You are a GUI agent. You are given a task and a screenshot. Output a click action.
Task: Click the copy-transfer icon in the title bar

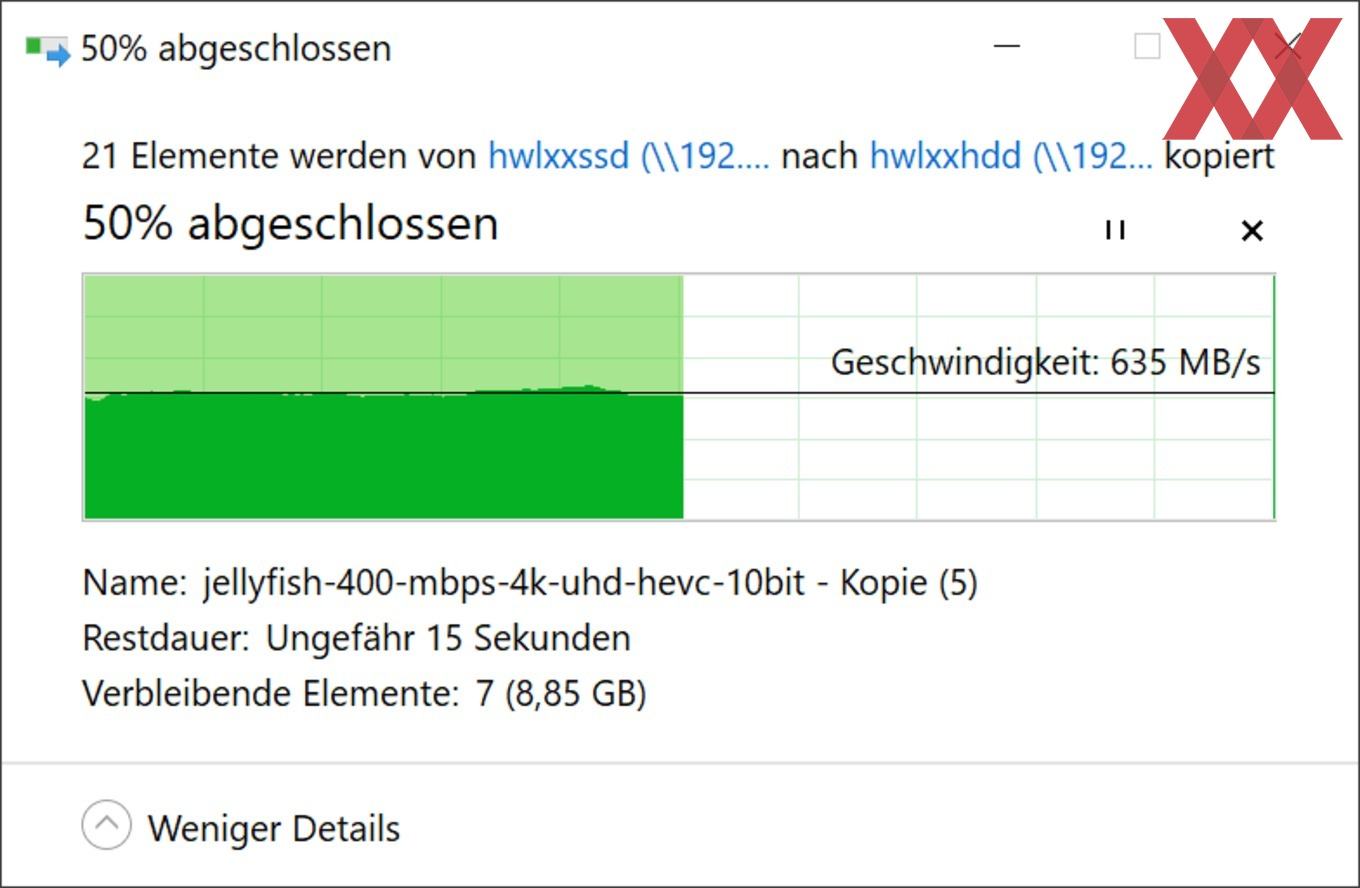pos(47,49)
